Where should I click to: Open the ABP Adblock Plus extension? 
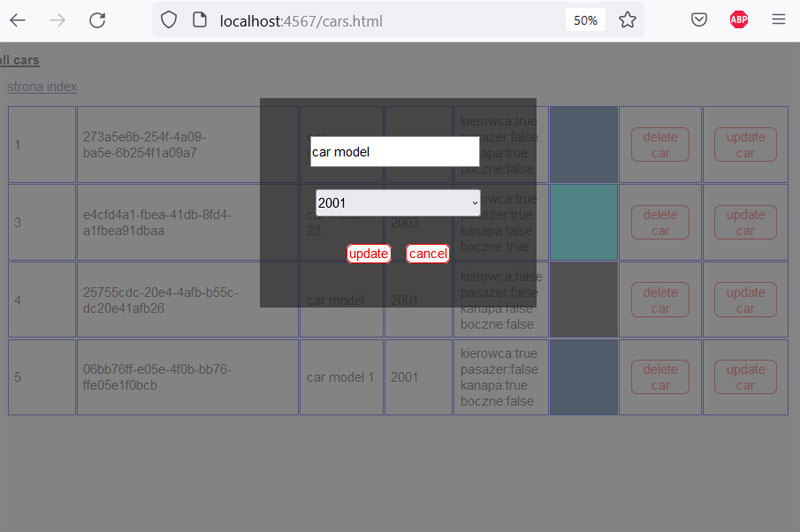pos(739,20)
